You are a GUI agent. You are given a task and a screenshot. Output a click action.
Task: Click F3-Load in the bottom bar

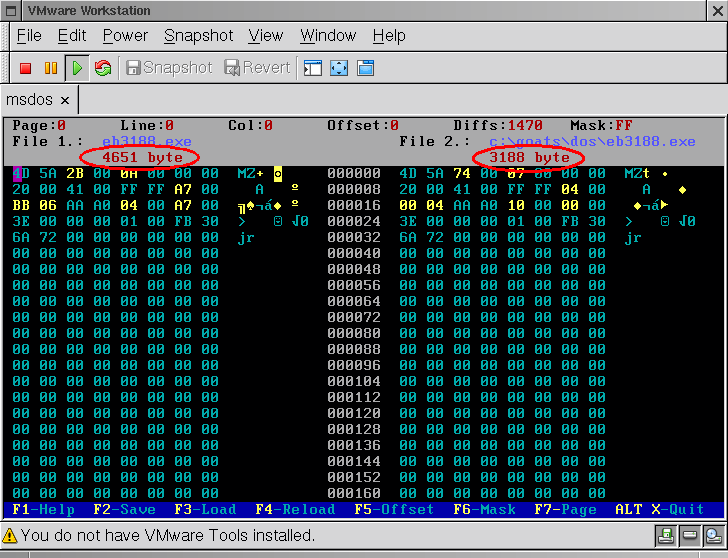[205, 510]
